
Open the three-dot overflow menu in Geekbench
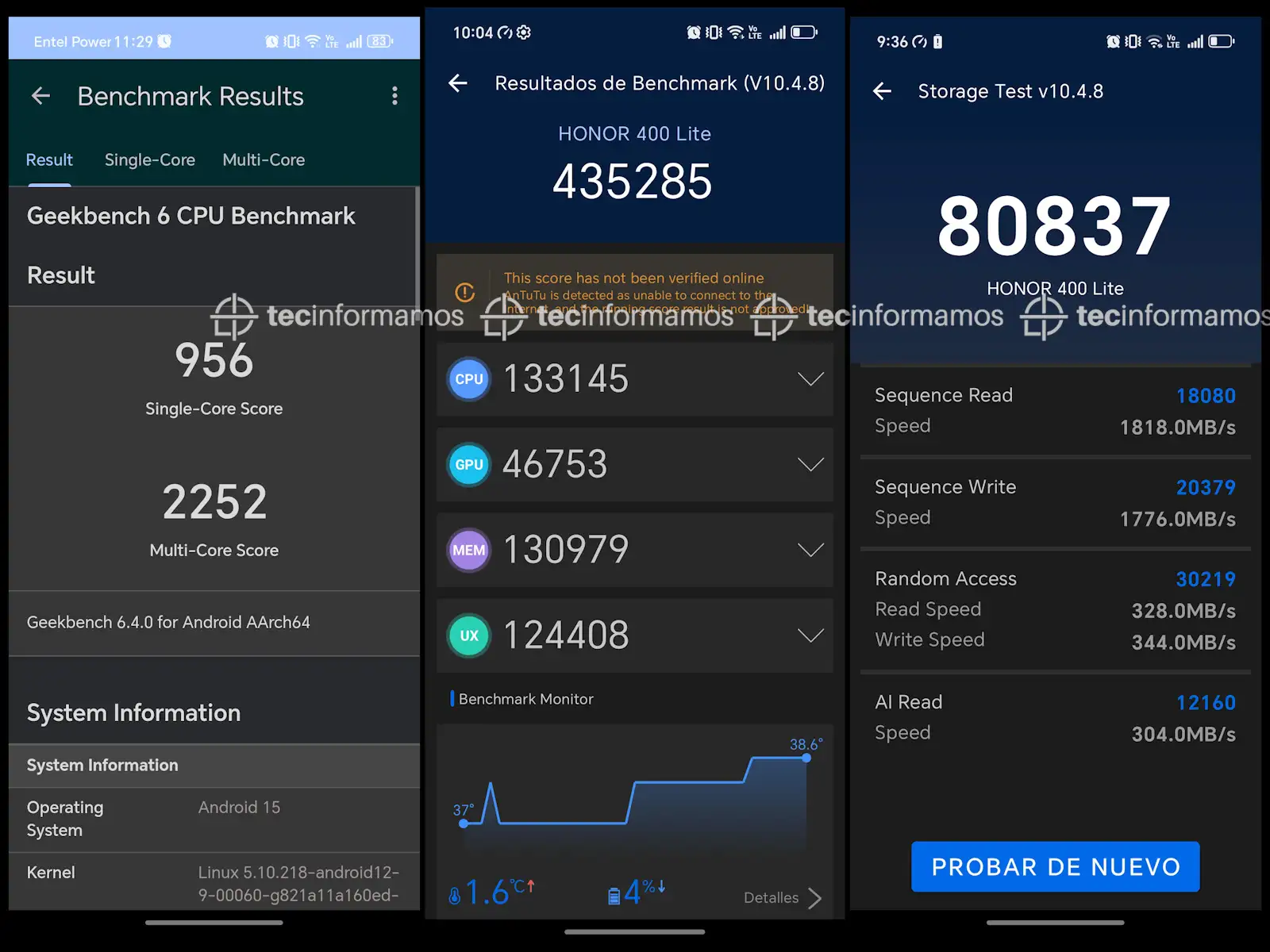tap(394, 96)
